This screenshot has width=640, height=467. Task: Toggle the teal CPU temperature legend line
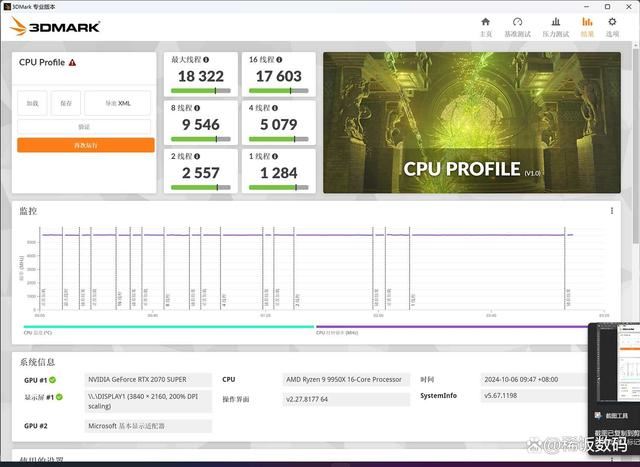[169, 327]
